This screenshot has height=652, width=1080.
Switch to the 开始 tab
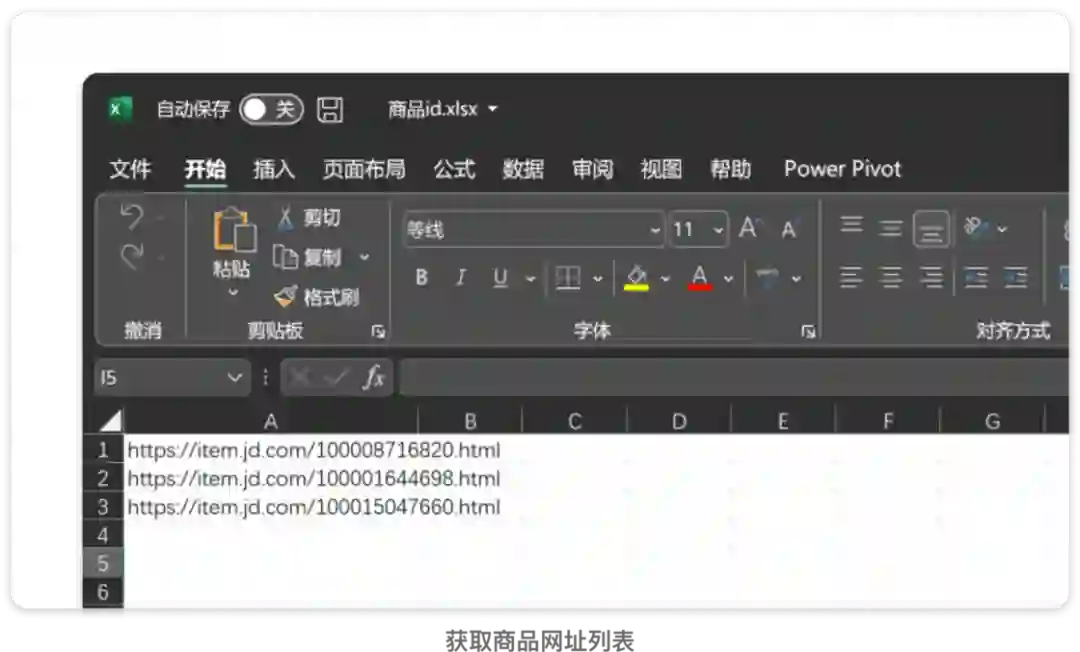[x=205, y=169]
